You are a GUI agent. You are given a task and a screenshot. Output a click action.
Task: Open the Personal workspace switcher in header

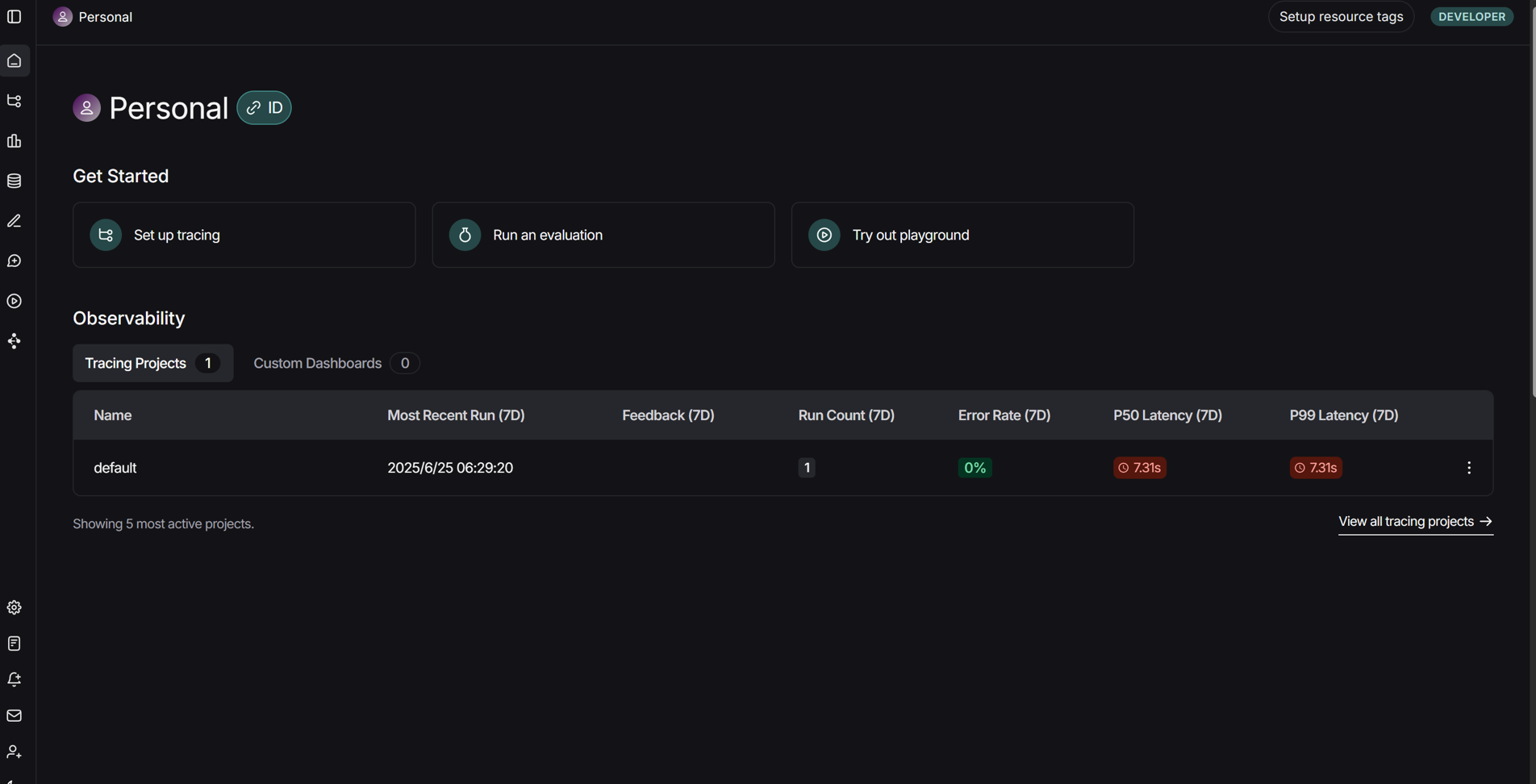click(x=93, y=17)
